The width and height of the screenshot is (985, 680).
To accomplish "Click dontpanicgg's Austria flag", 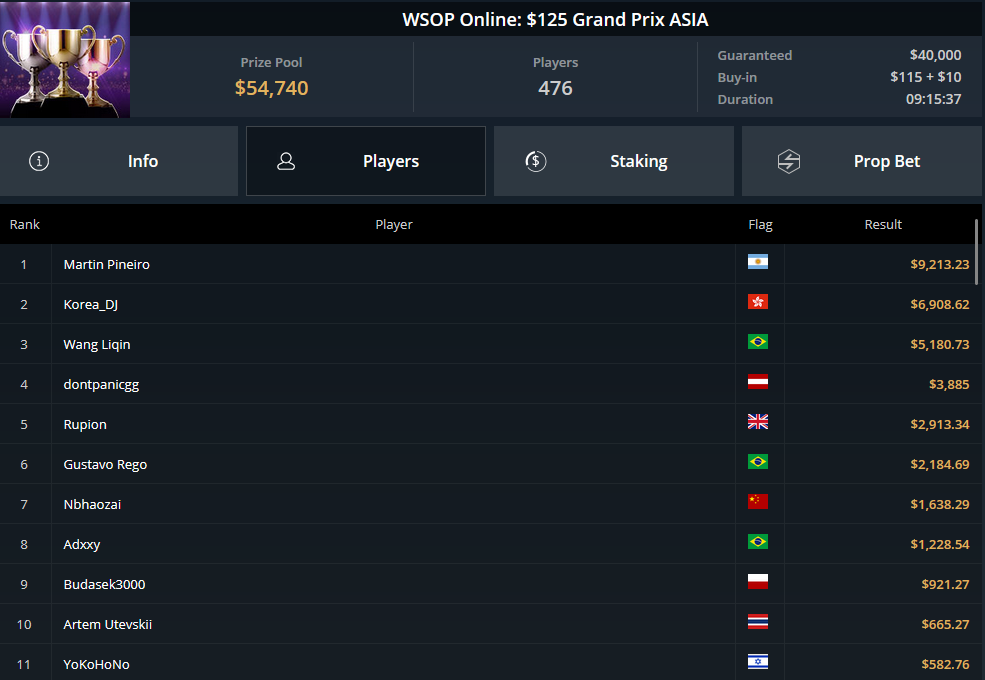I will tap(758, 382).
